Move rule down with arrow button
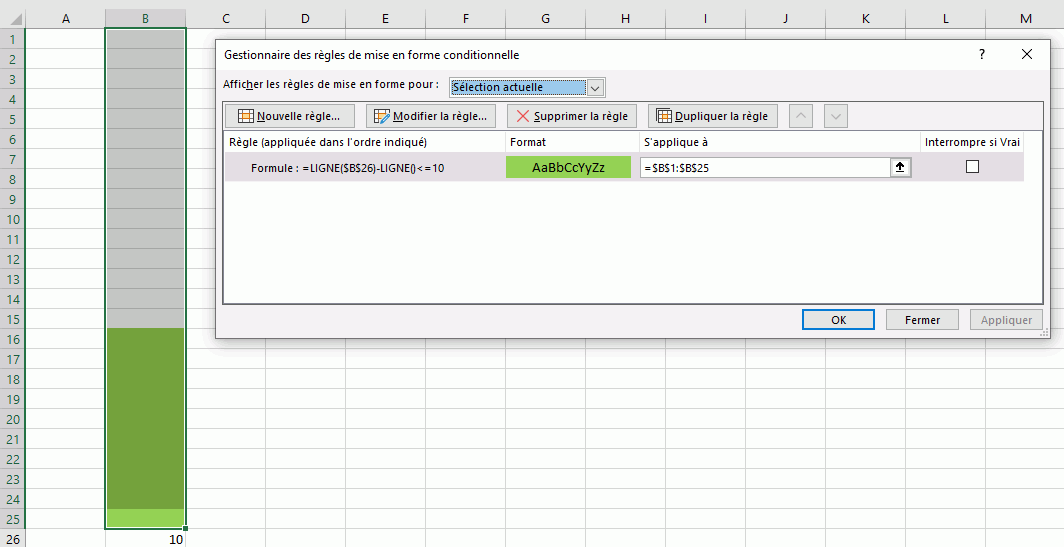Image resolution: width=1064 pixels, height=547 pixels. click(x=836, y=116)
